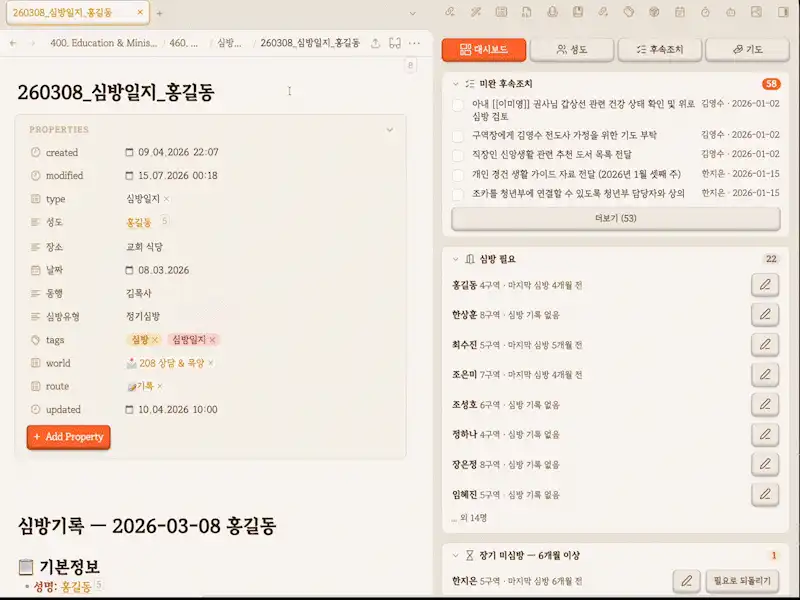Click the 더보기 (53) button
The height and width of the screenshot is (600, 800).
616,218
